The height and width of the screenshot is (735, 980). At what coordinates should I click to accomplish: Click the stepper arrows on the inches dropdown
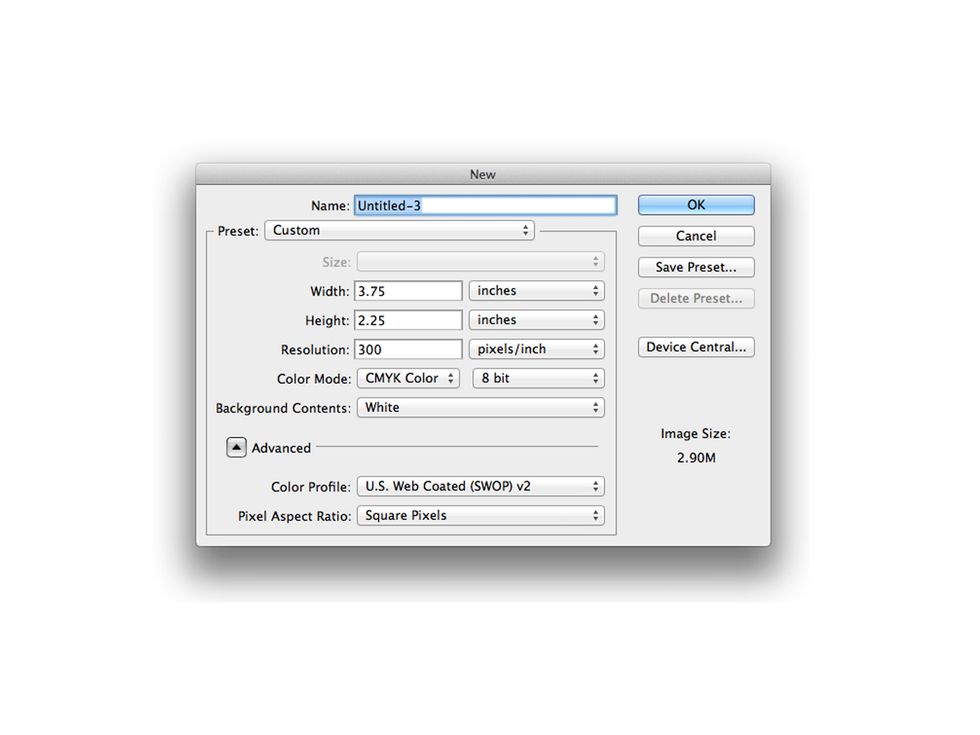pyautogui.click(x=598, y=290)
